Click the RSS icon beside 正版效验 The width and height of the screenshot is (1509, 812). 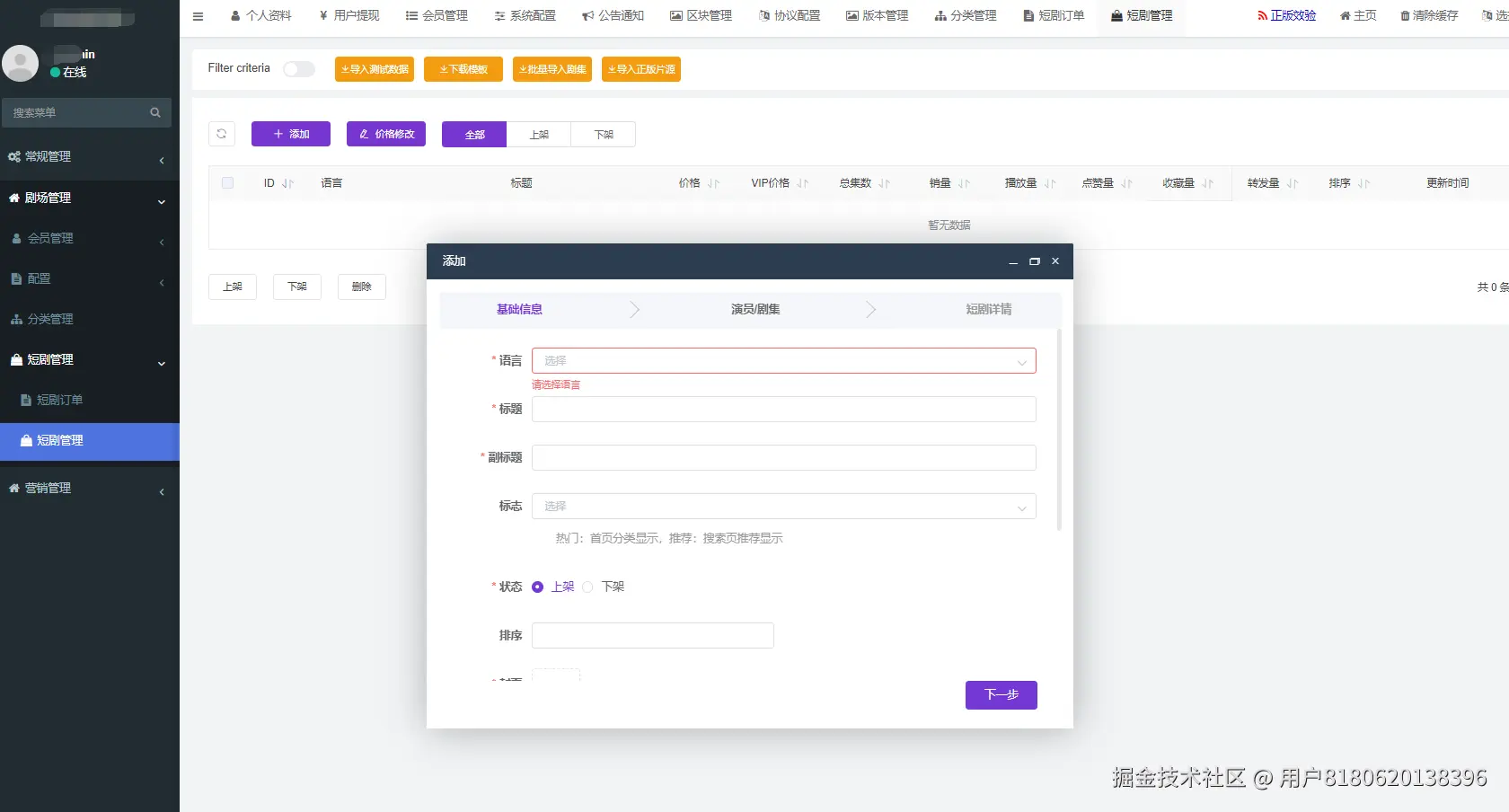click(x=1262, y=16)
